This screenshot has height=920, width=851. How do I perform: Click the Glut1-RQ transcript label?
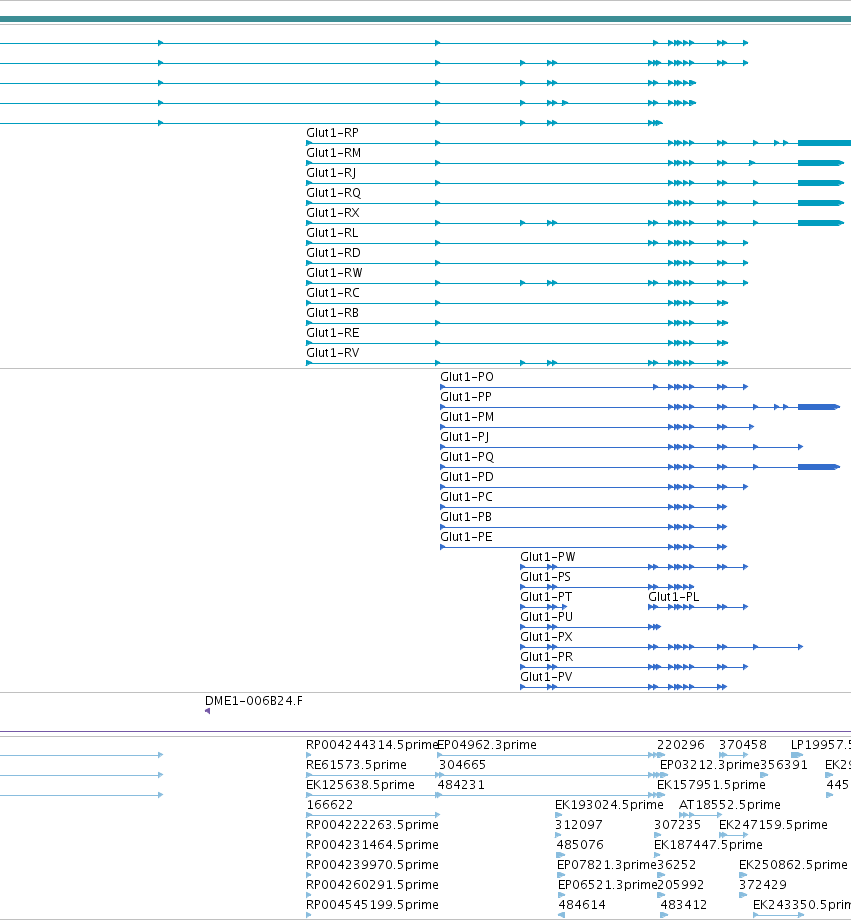tap(333, 193)
